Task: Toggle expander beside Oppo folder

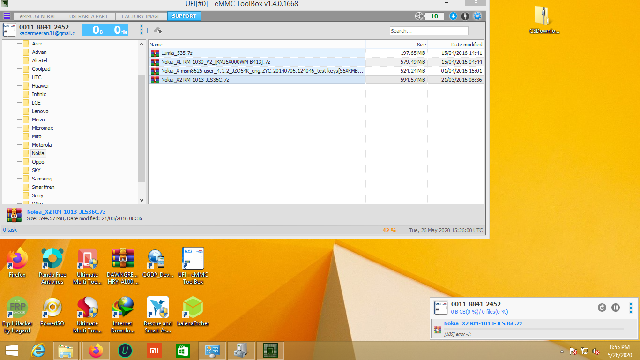Action: (x=19, y=162)
